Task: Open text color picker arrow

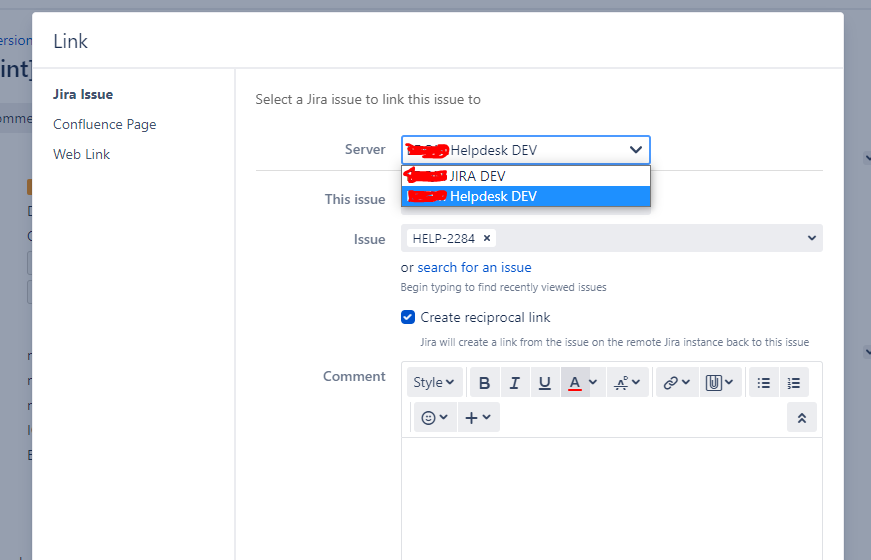Action: tap(593, 382)
